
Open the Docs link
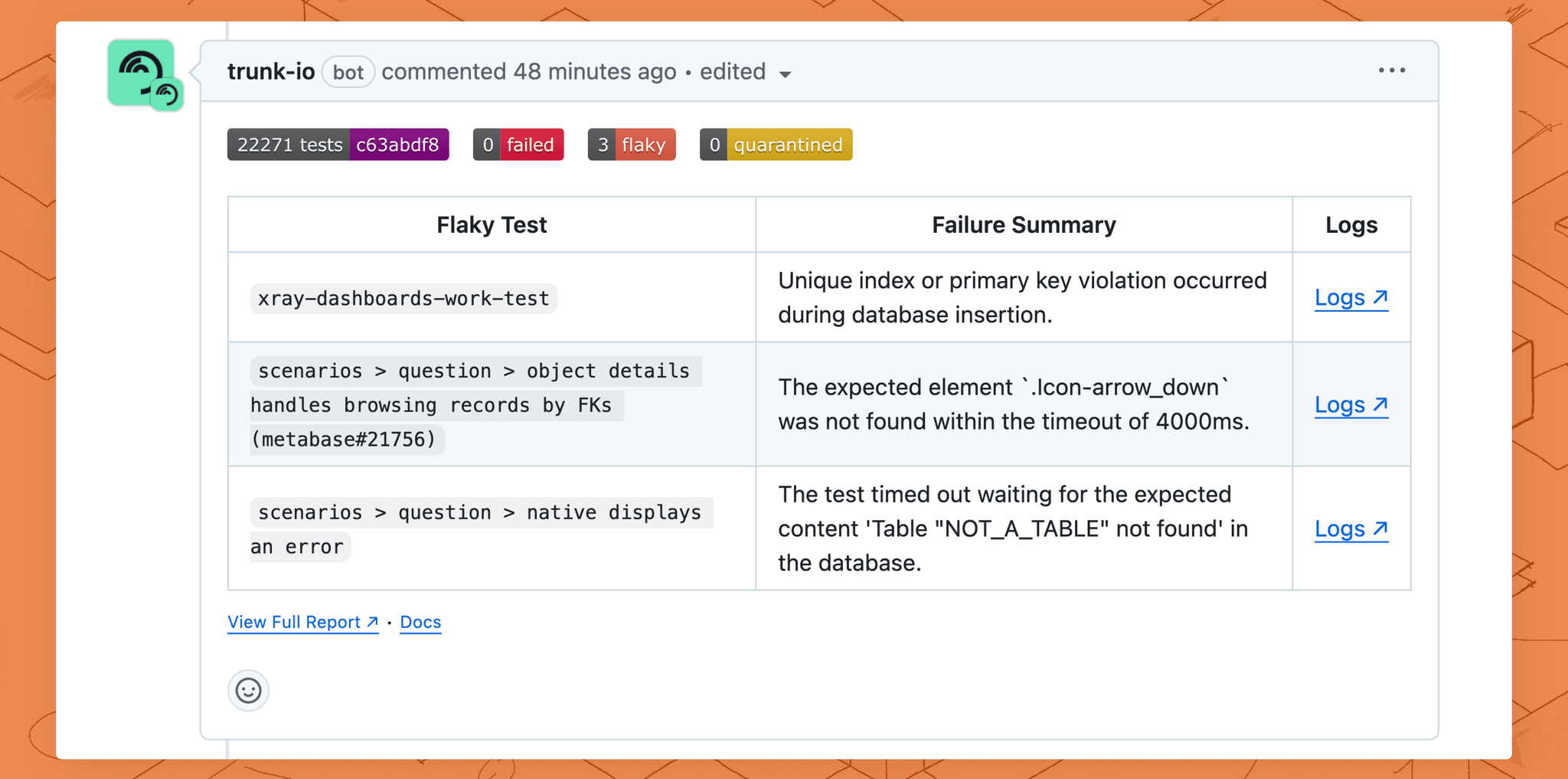point(420,621)
